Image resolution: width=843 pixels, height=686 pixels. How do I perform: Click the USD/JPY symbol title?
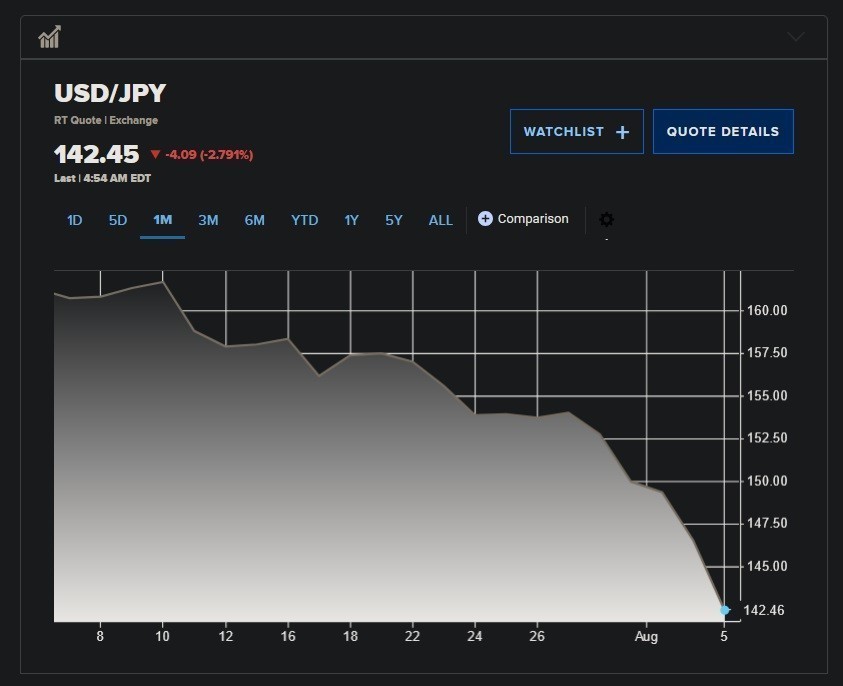point(110,93)
